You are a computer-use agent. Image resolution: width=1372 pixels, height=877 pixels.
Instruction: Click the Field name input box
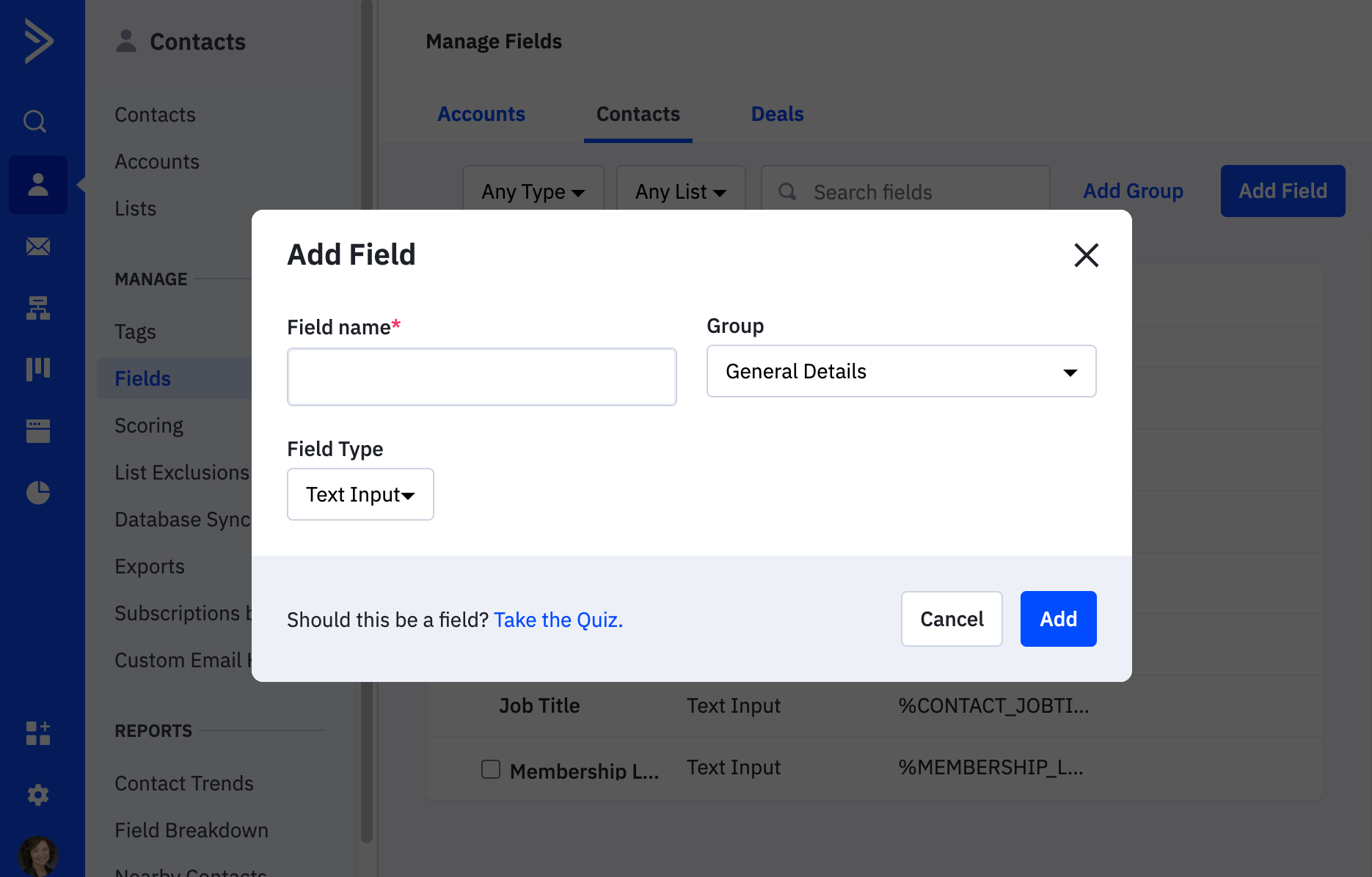pos(481,376)
